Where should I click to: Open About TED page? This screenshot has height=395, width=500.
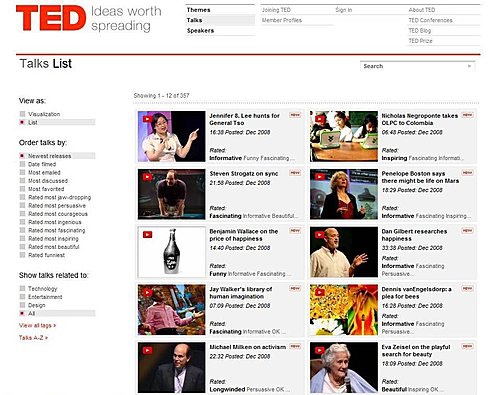pyautogui.click(x=422, y=10)
